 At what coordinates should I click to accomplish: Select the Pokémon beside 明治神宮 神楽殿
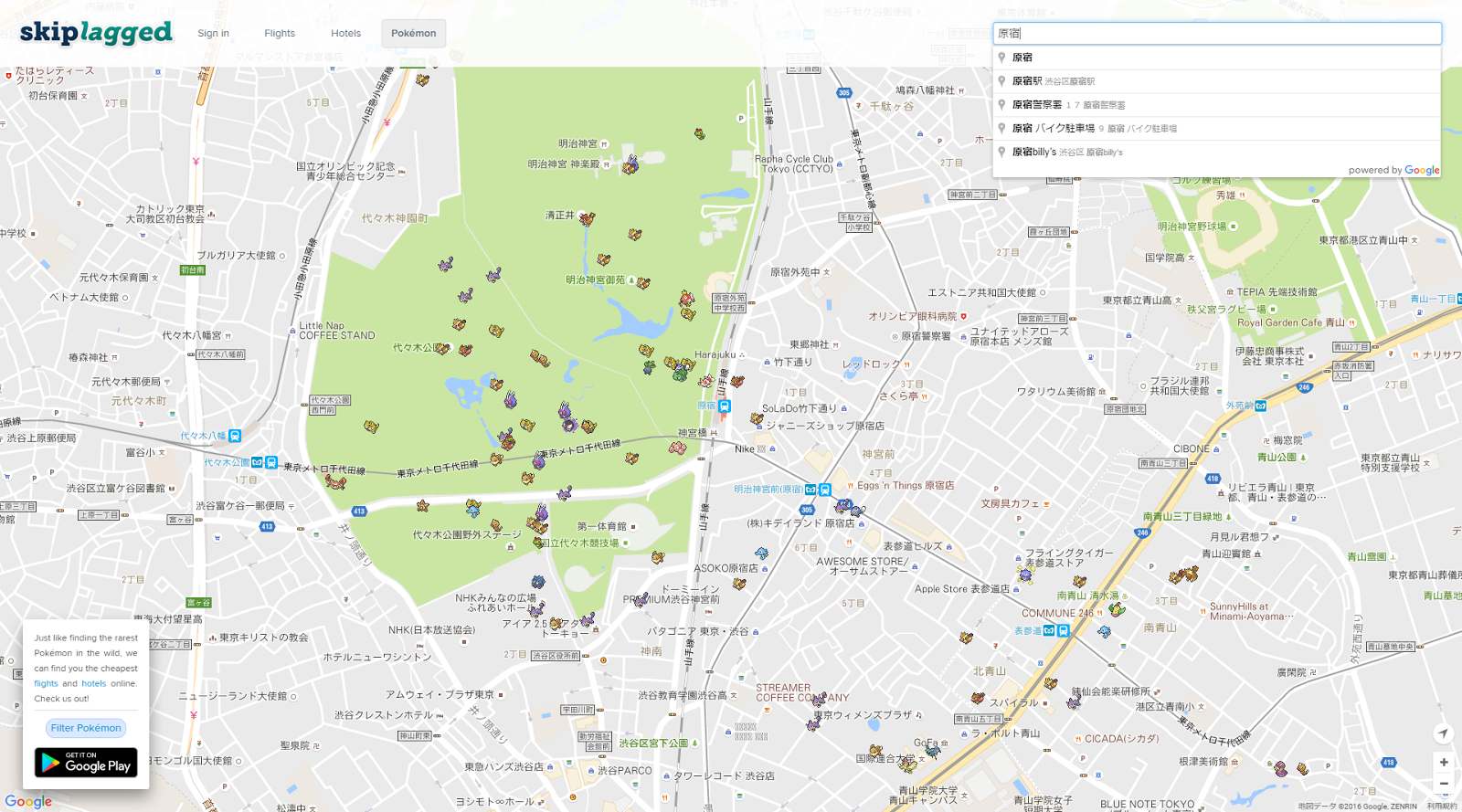630,165
